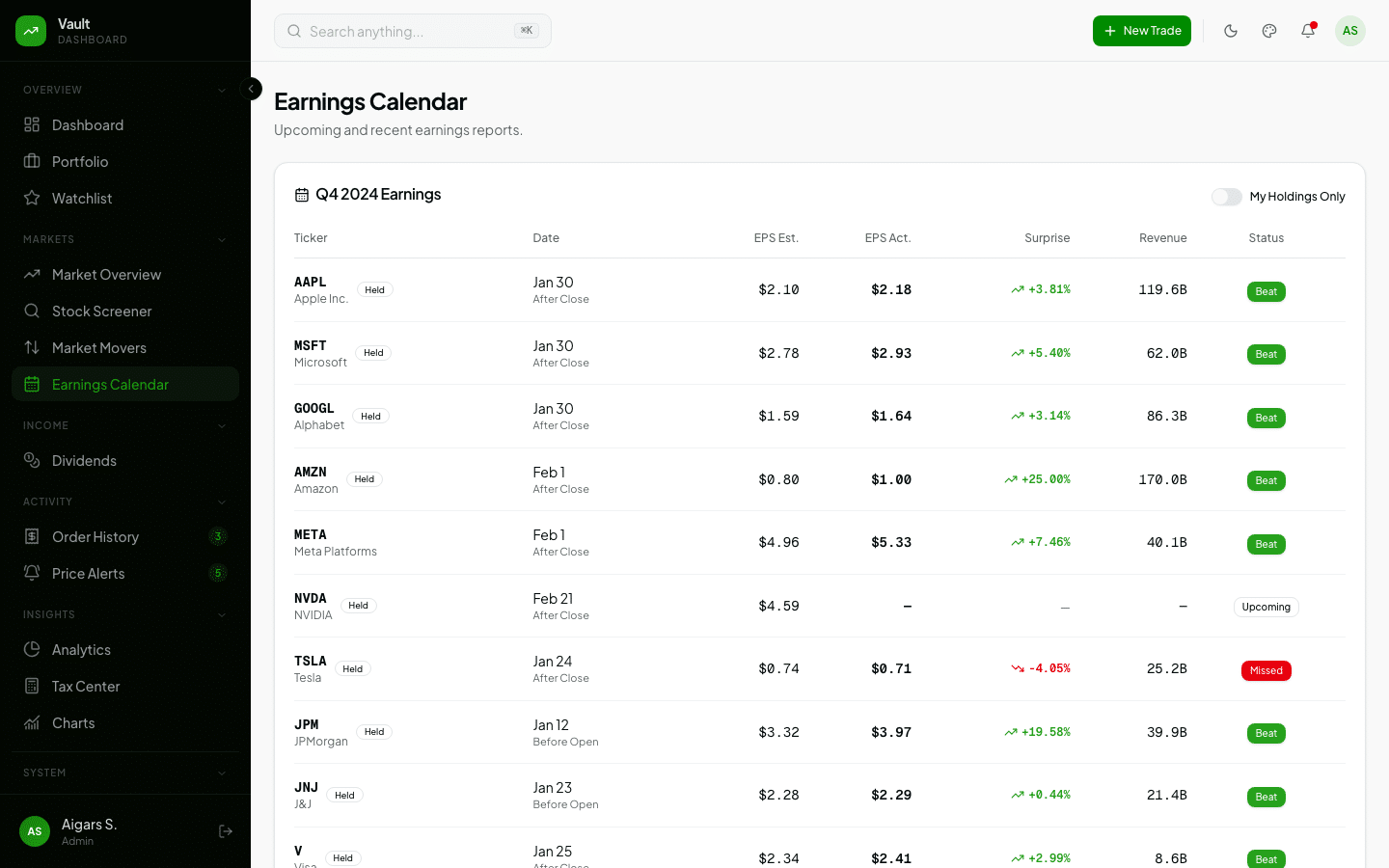The image size is (1389, 868).
Task: Toggle dark mode with the moon icon
Action: coord(1231,30)
